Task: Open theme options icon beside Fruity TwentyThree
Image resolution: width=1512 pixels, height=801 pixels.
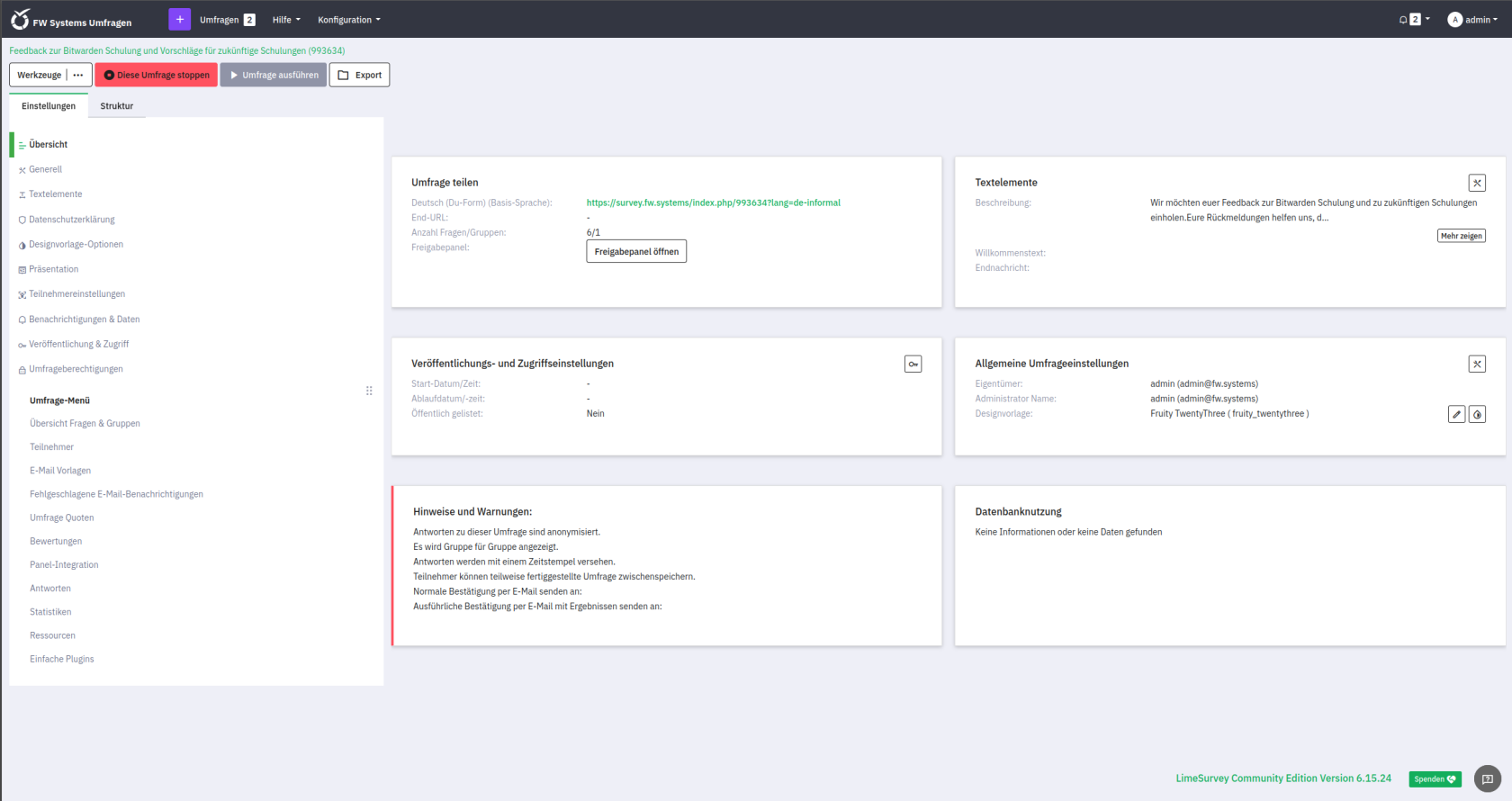Action: pyautogui.click(x=1477, y=414)
